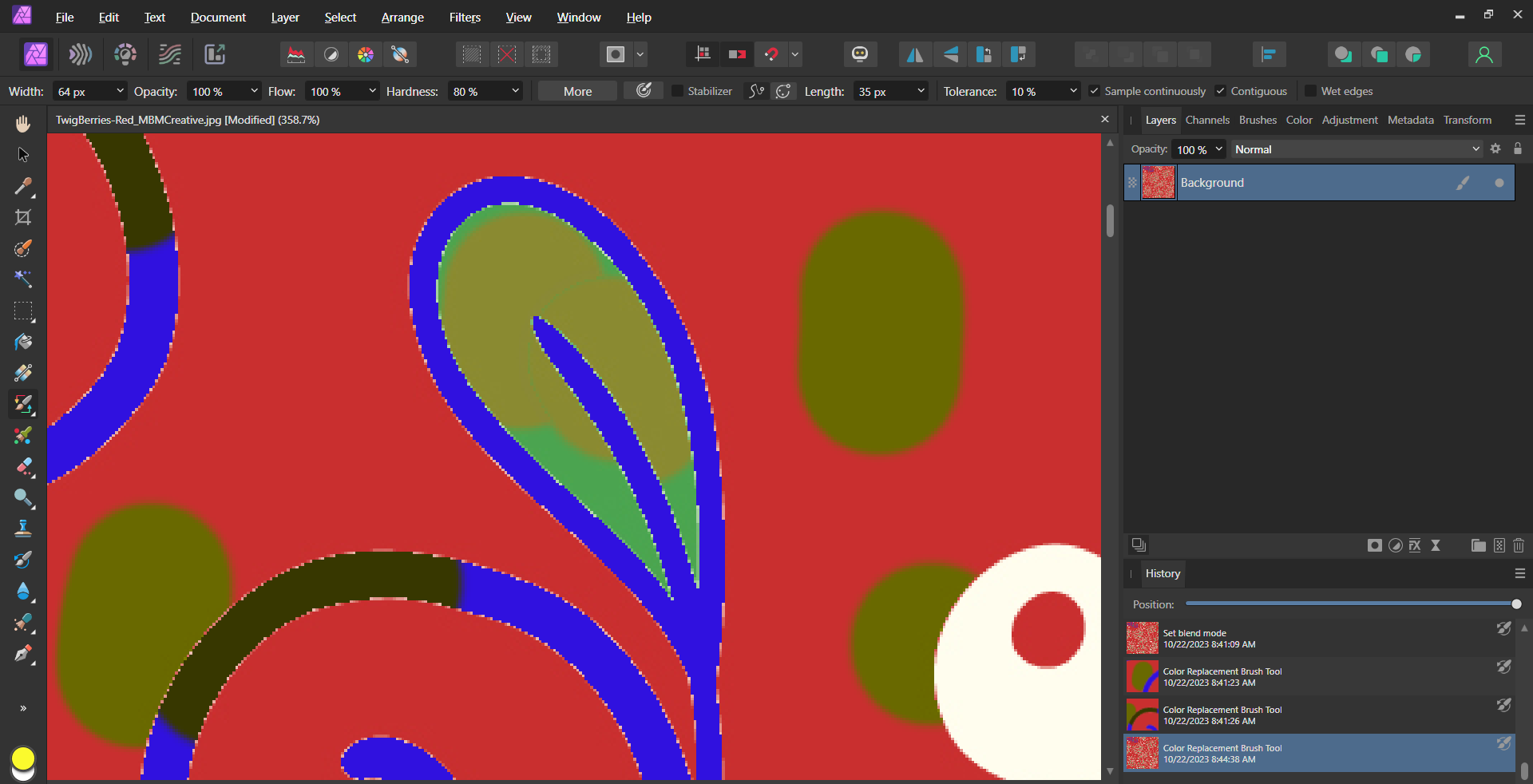The width and height of the screenshot is (1533, 784).
Task: Open the account profile icon
Action: 1484,54
